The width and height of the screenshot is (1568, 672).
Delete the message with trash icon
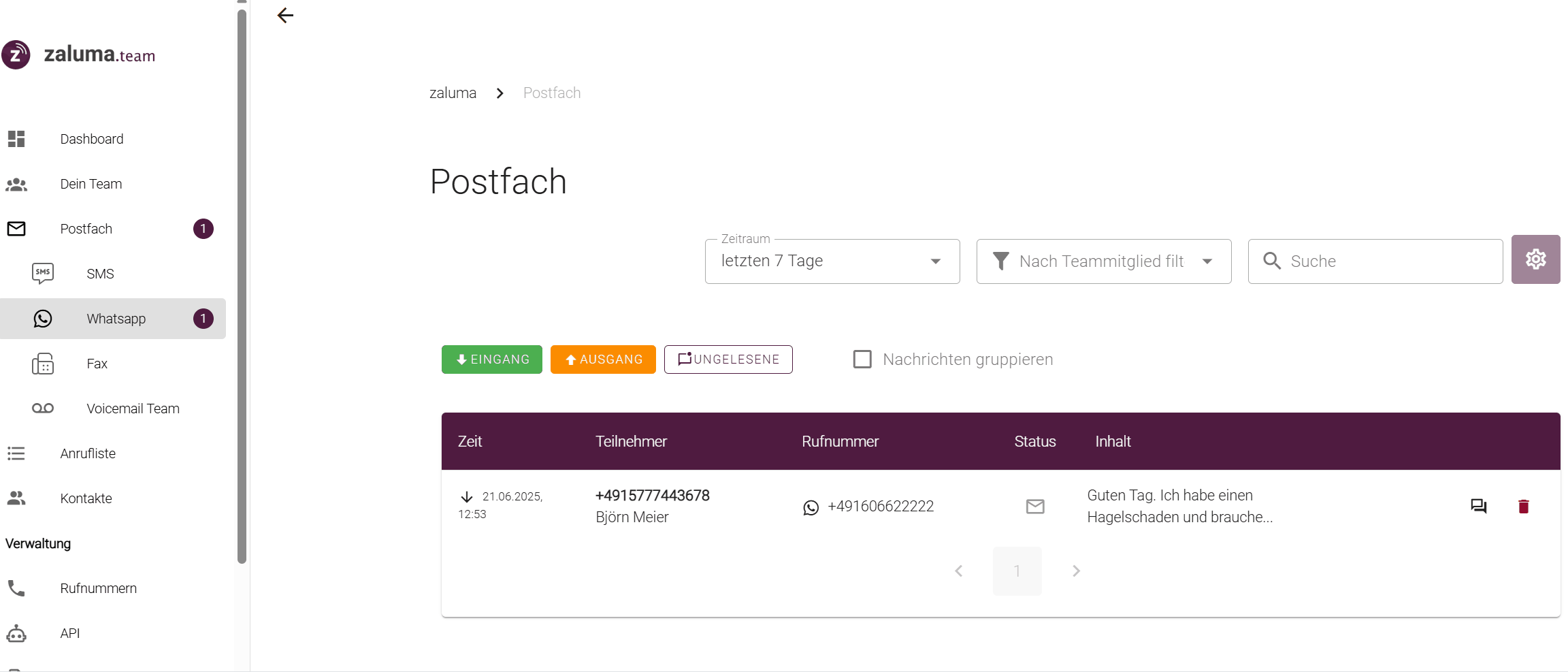tap(1524, 507)
